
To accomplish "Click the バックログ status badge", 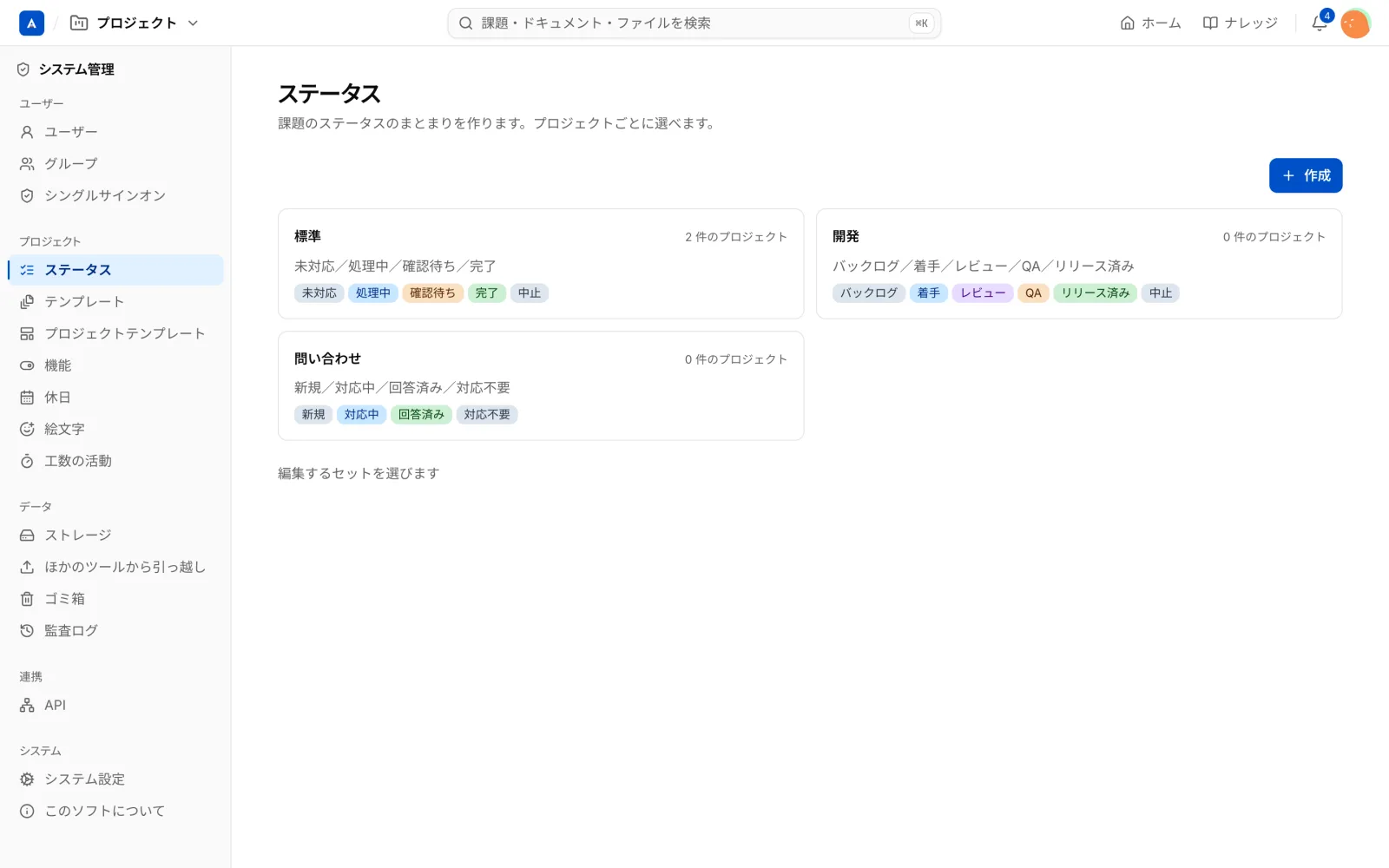I will pyautogui.click(x=869, y=293).
